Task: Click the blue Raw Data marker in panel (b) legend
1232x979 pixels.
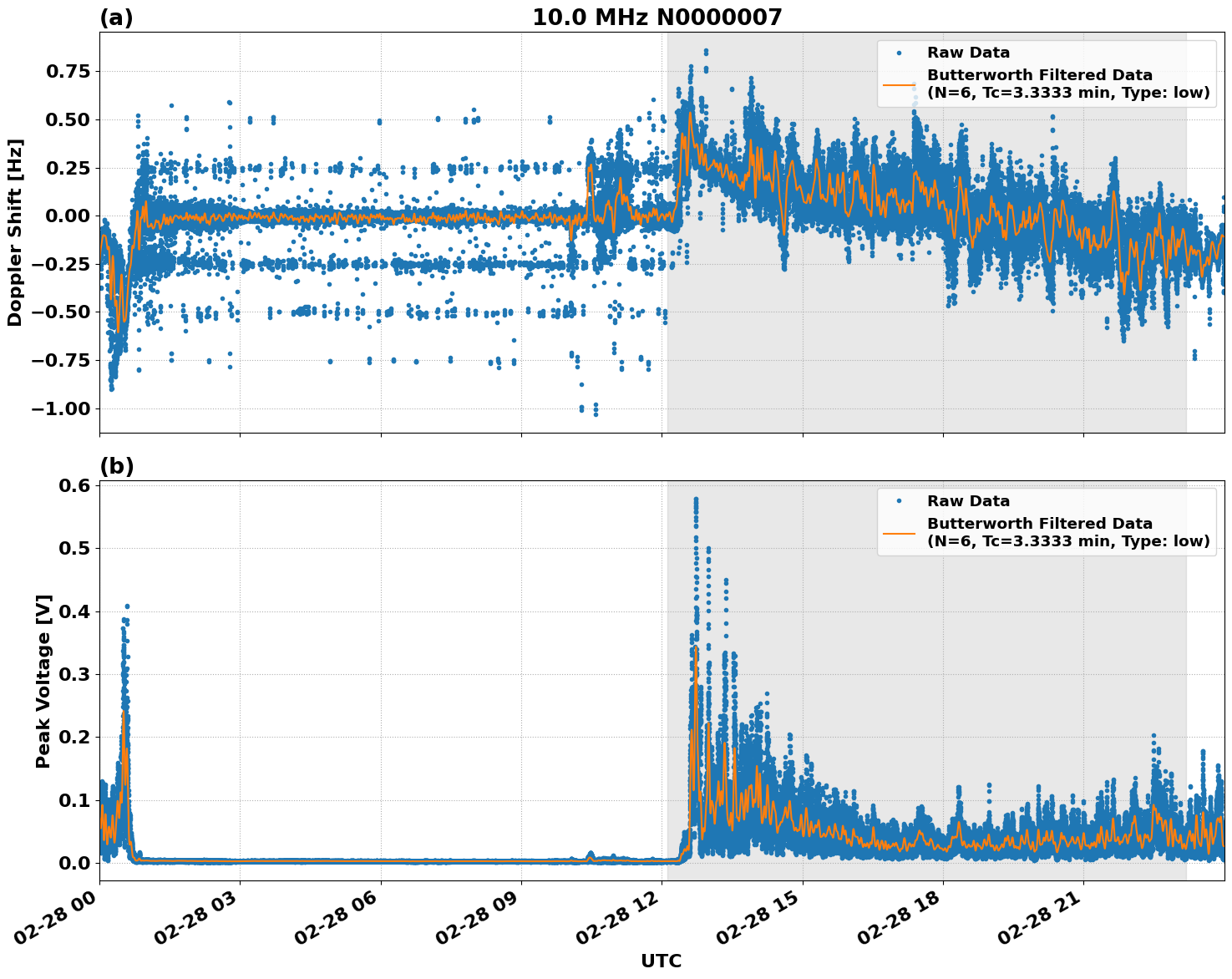Action: [x=899, y=501]
